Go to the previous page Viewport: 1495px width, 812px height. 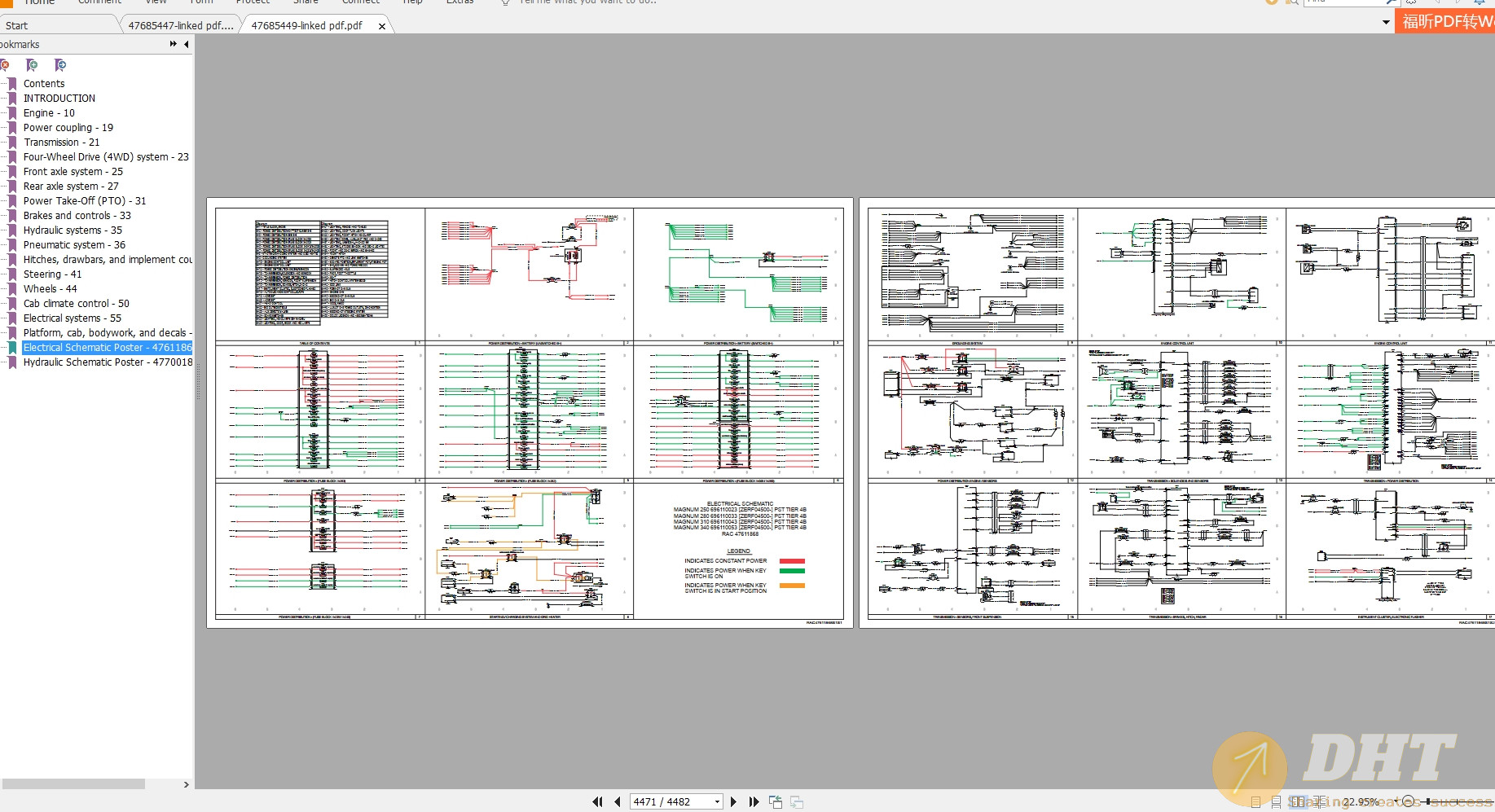pos(617,802)
